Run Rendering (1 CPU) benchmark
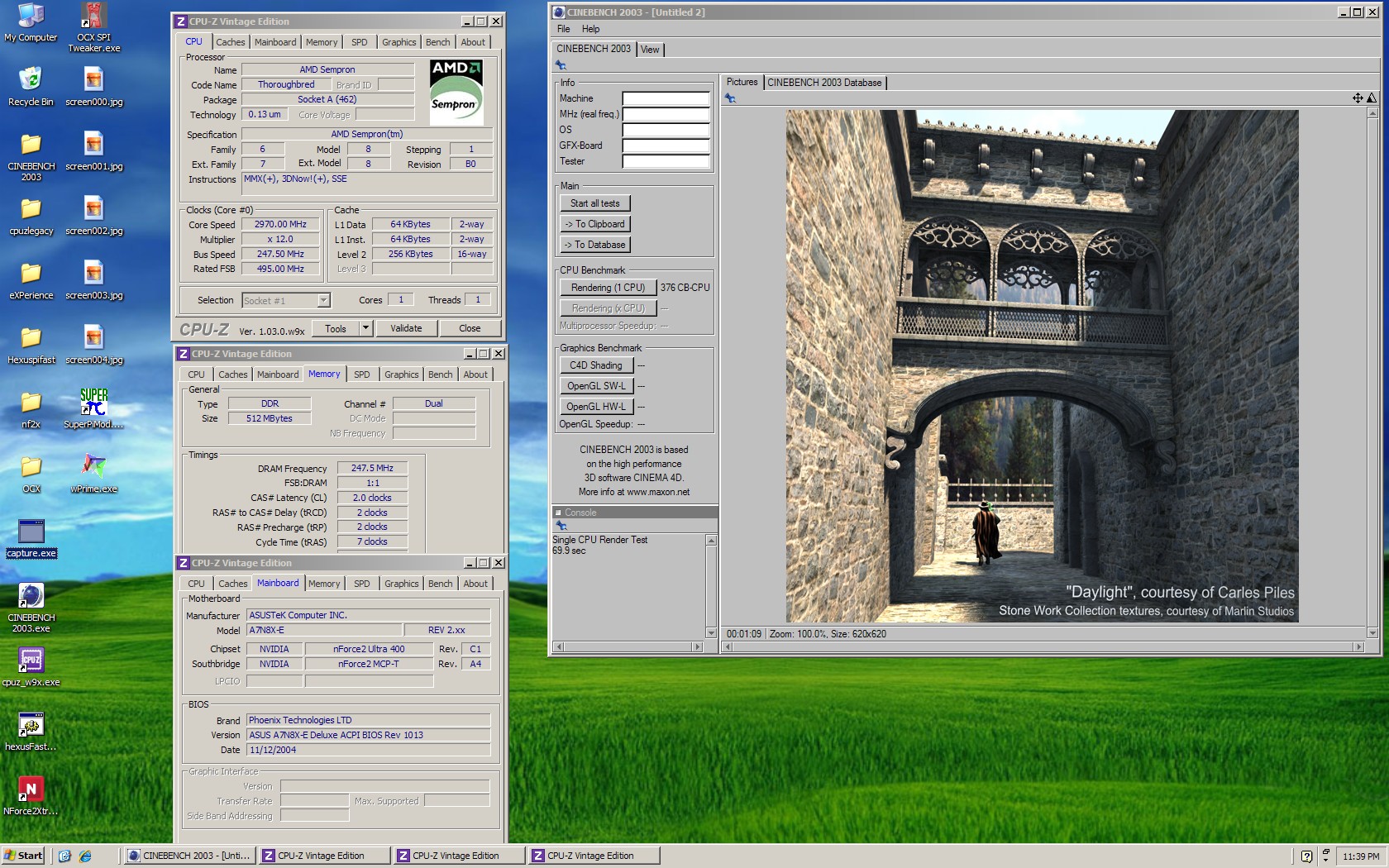 tap(608, 288)
